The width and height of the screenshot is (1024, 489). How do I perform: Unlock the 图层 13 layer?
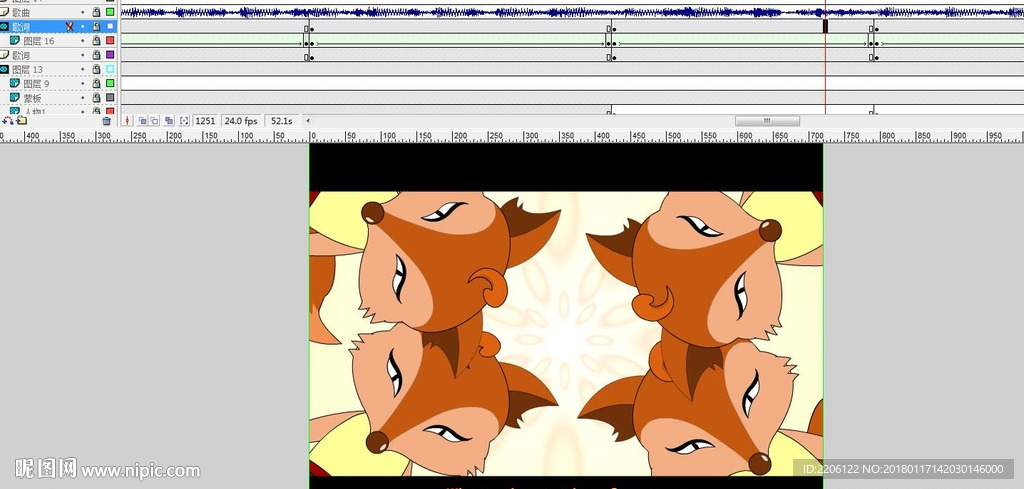point(97,69)
